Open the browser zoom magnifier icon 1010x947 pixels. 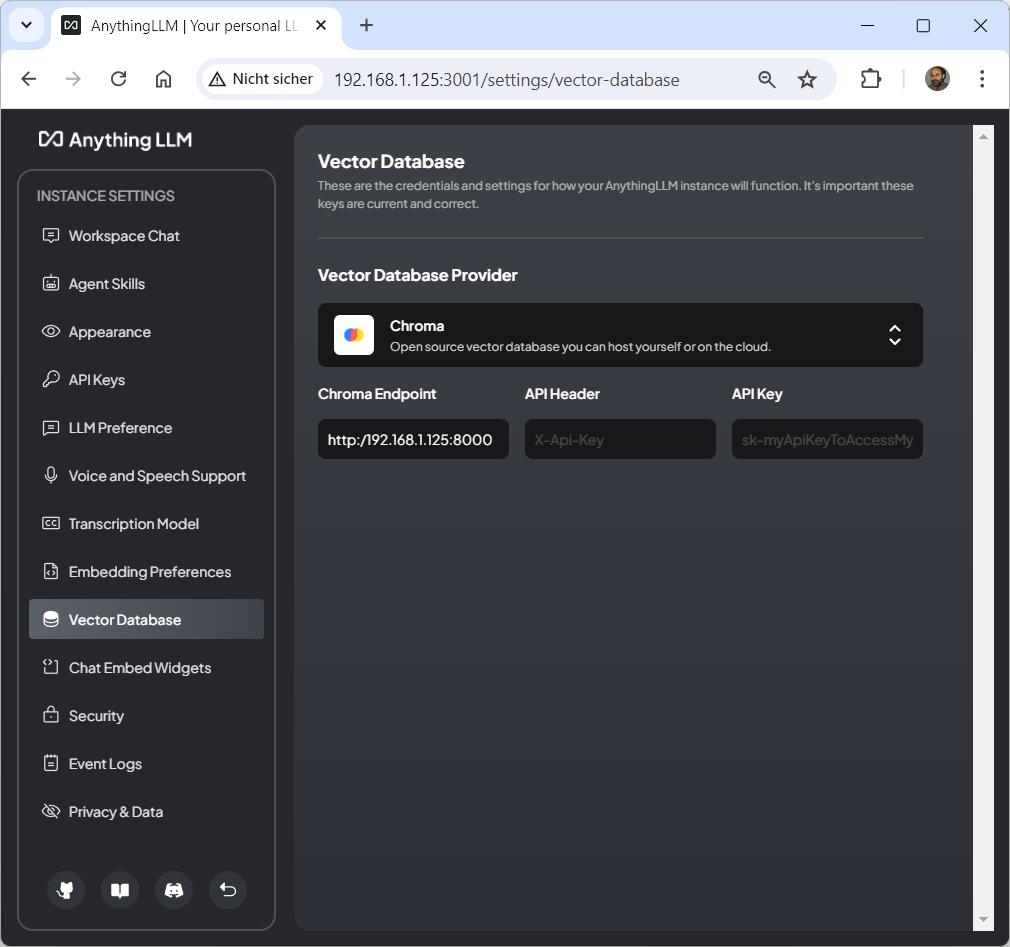click(767, 79)
